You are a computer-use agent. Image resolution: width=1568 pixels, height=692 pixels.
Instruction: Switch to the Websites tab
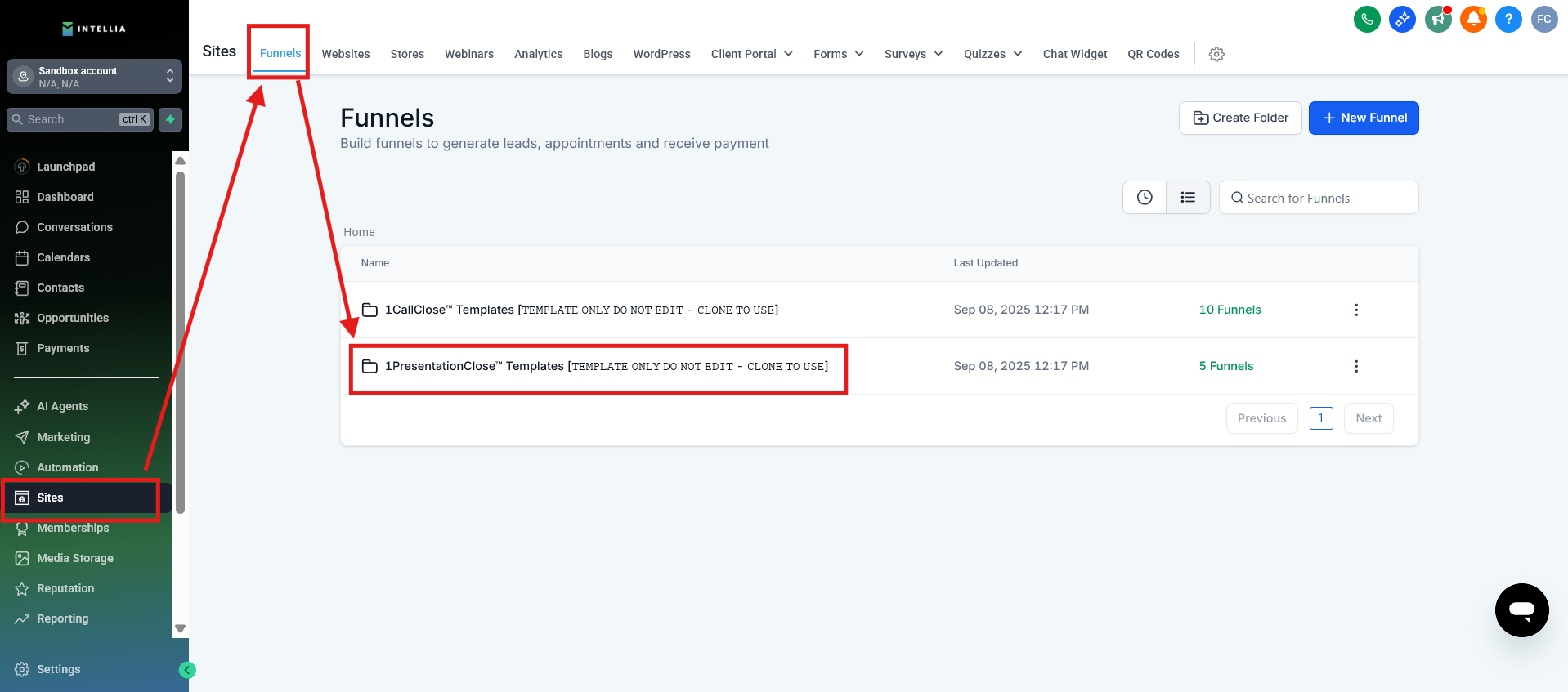coord(345,54)
